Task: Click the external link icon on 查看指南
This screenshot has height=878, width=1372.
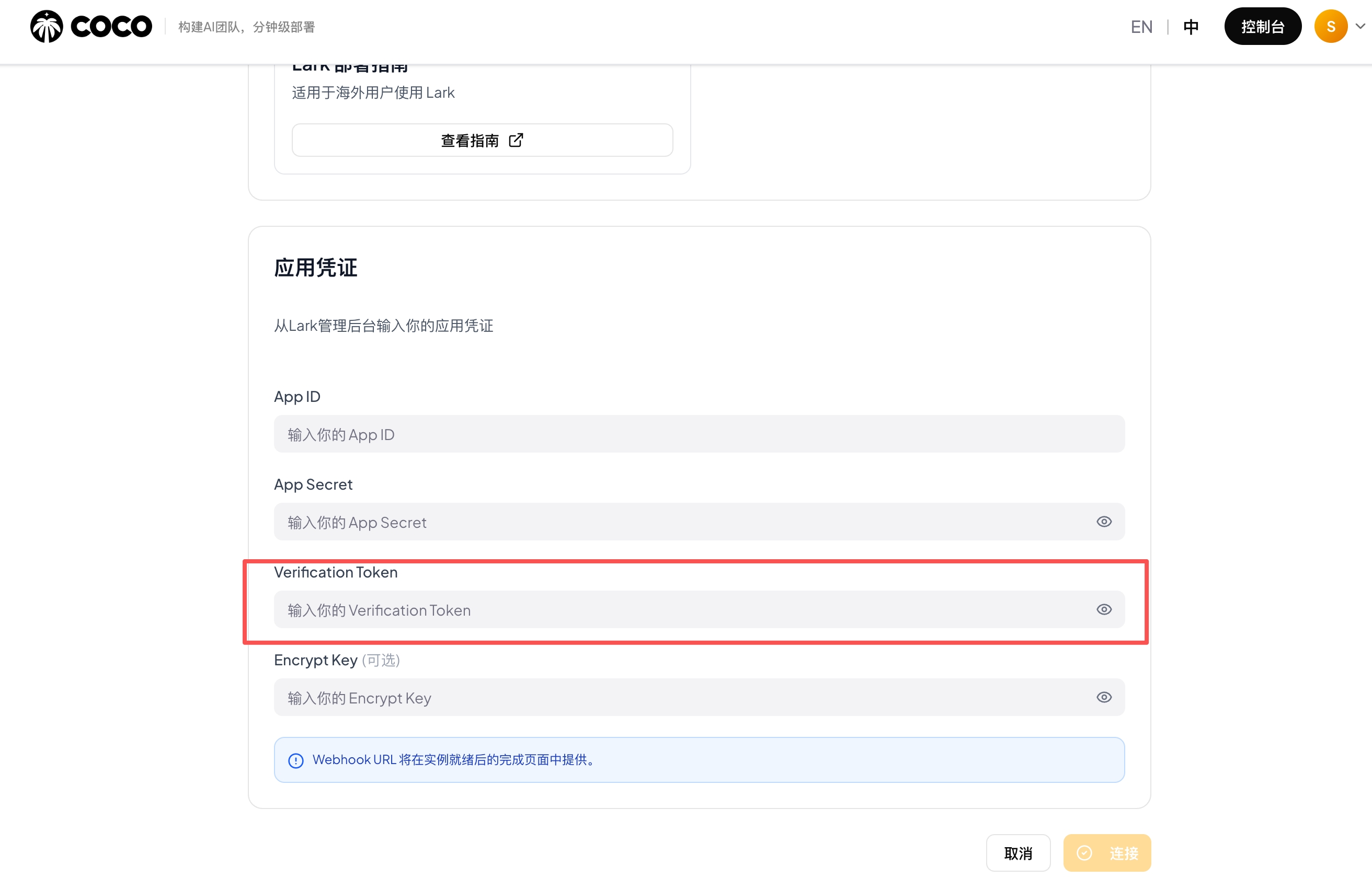Action: (516, 140)
